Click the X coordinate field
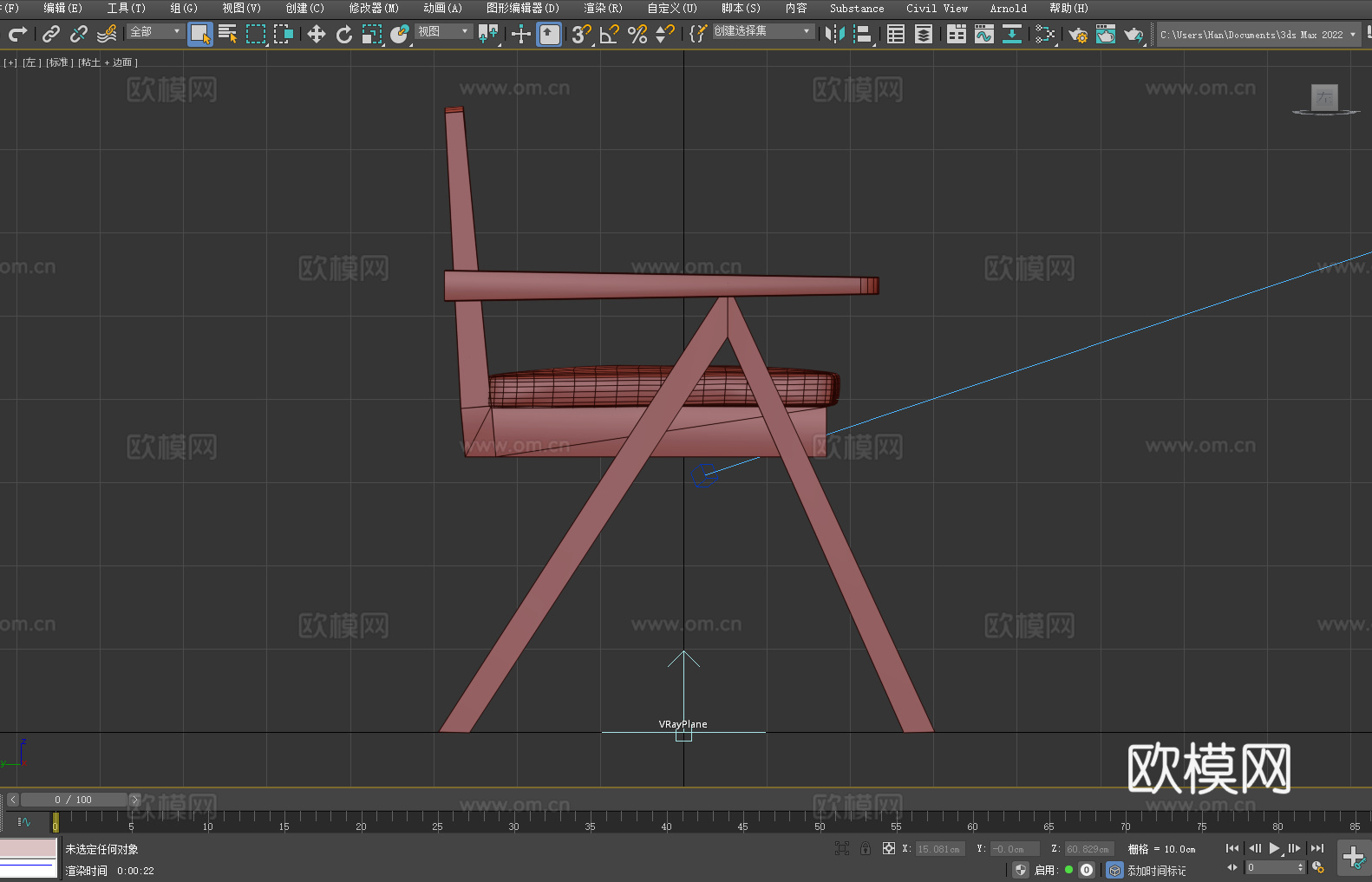The width and height of the screenshot is (1372, 882). [x=940, y=849]
